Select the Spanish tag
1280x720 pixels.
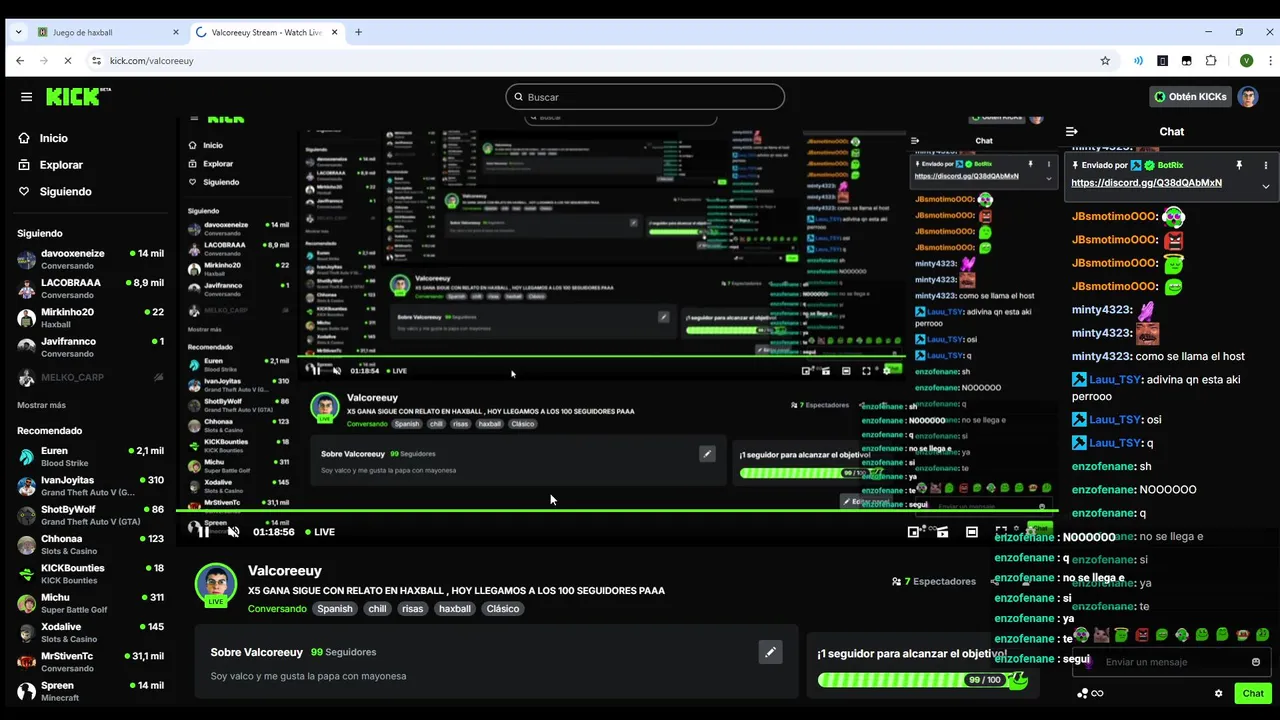335,608
